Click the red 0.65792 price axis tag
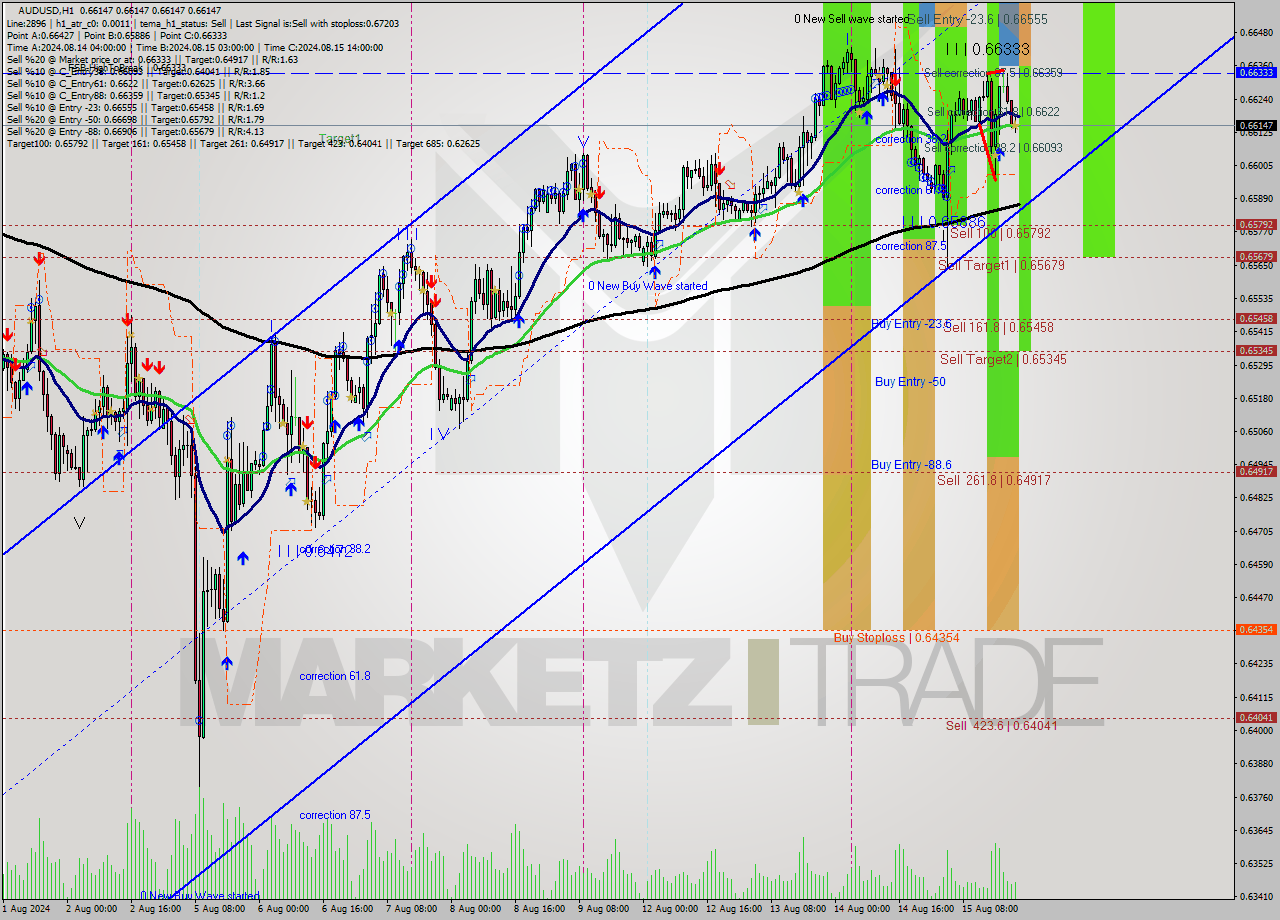The width and height of the screenshot is (1280, 920). (x=1256, y=225)
